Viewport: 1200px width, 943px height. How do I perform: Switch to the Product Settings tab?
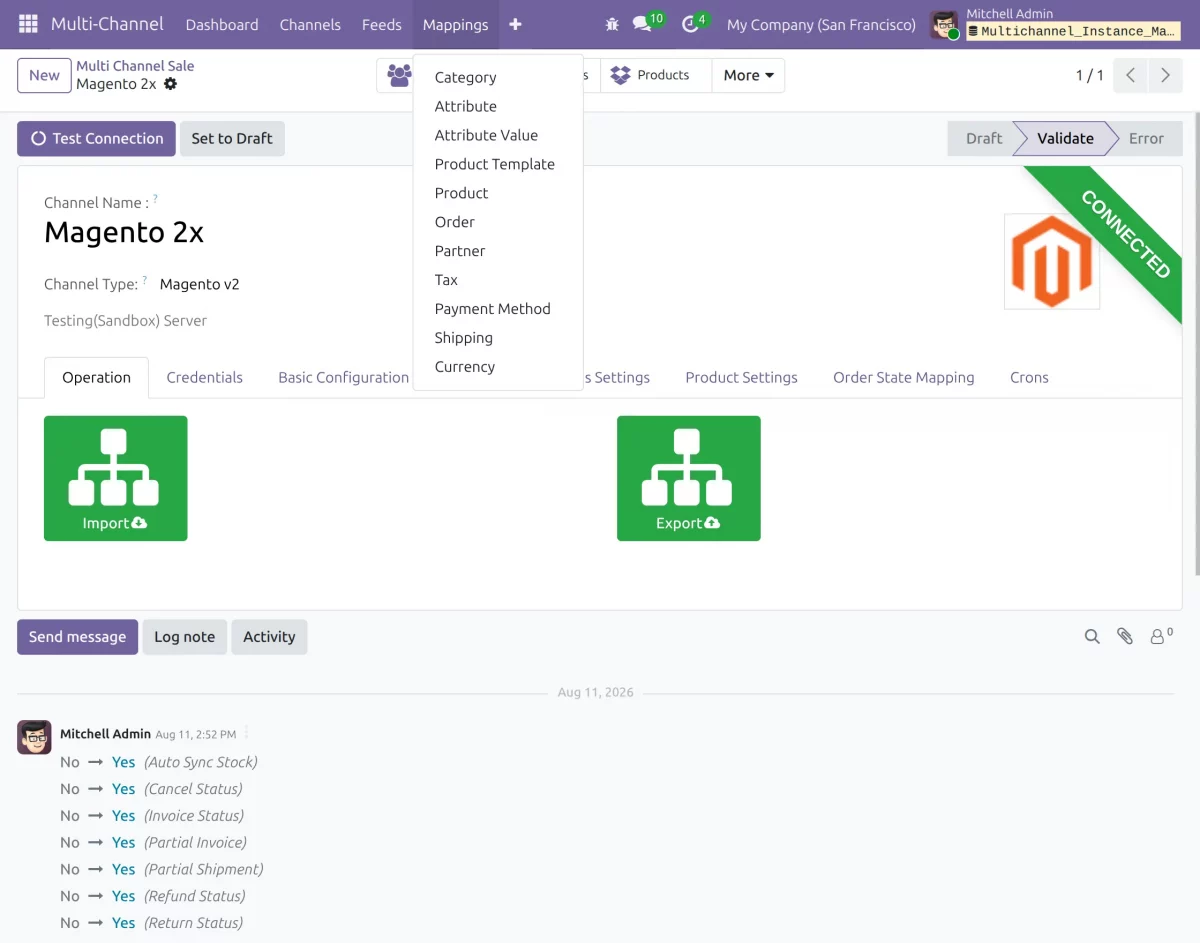(x=741, y=377)
